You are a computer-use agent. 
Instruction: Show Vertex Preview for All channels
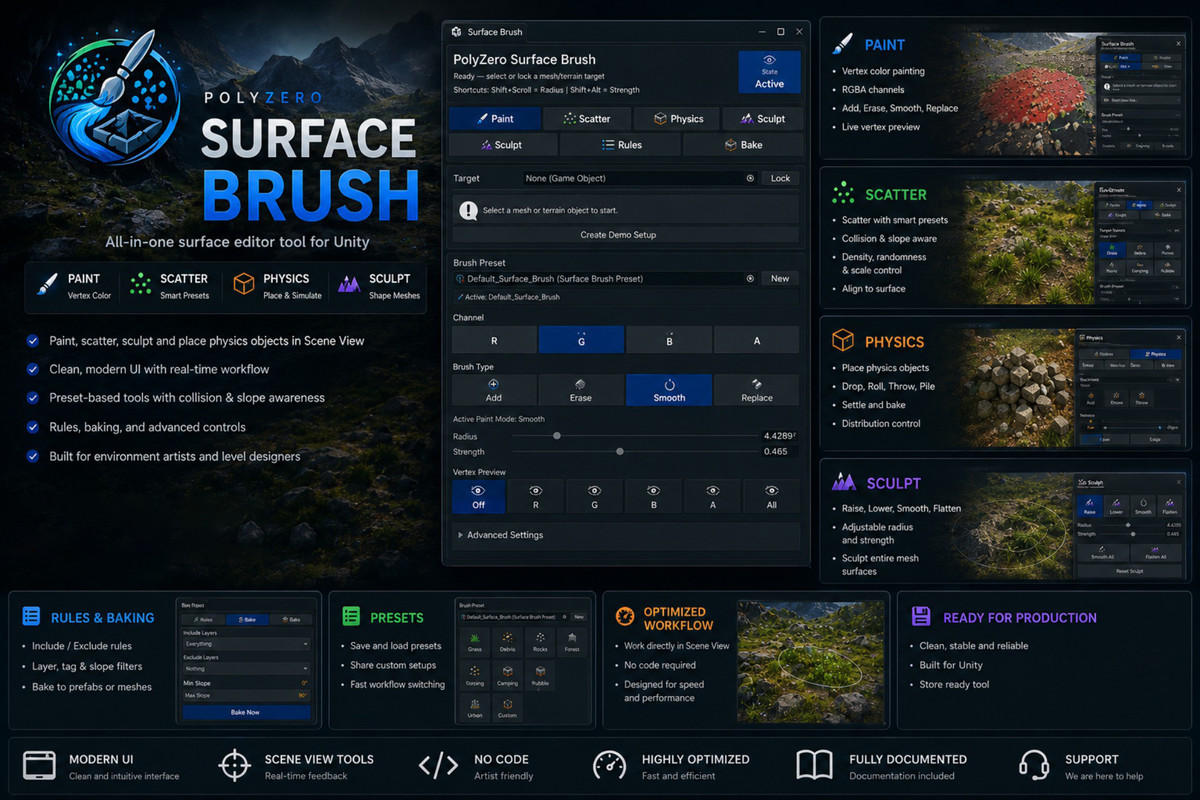(771, 497)
